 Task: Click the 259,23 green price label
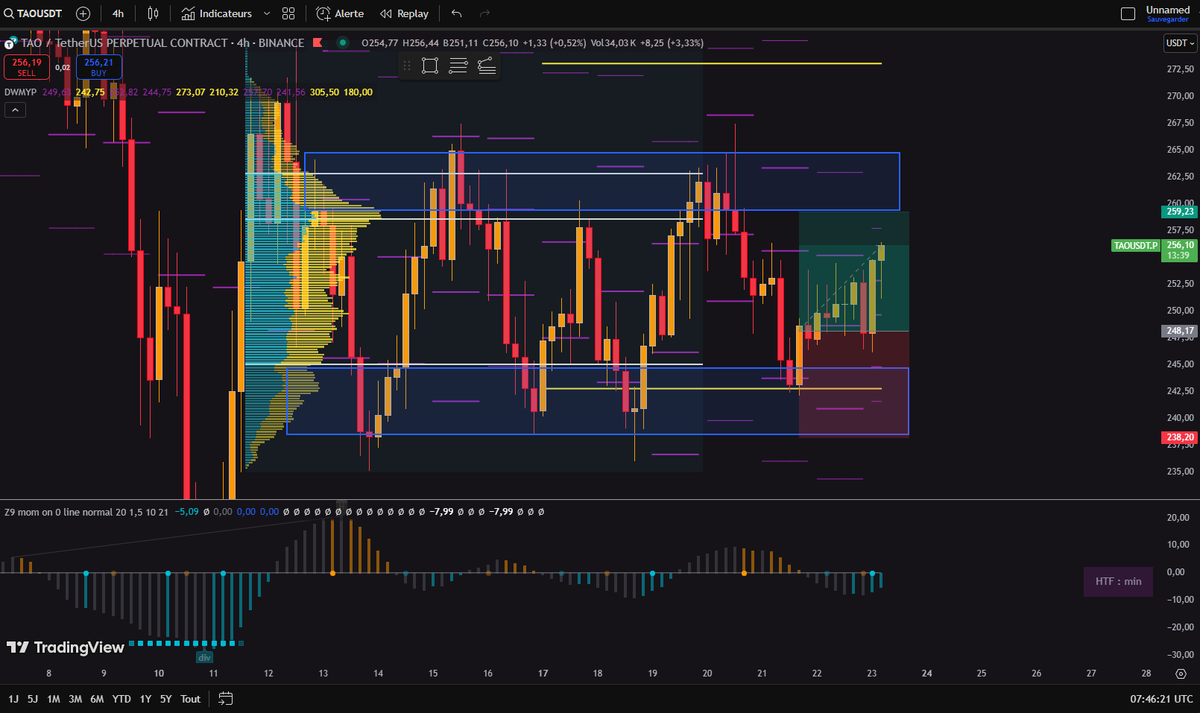[x=1180, y=211]
